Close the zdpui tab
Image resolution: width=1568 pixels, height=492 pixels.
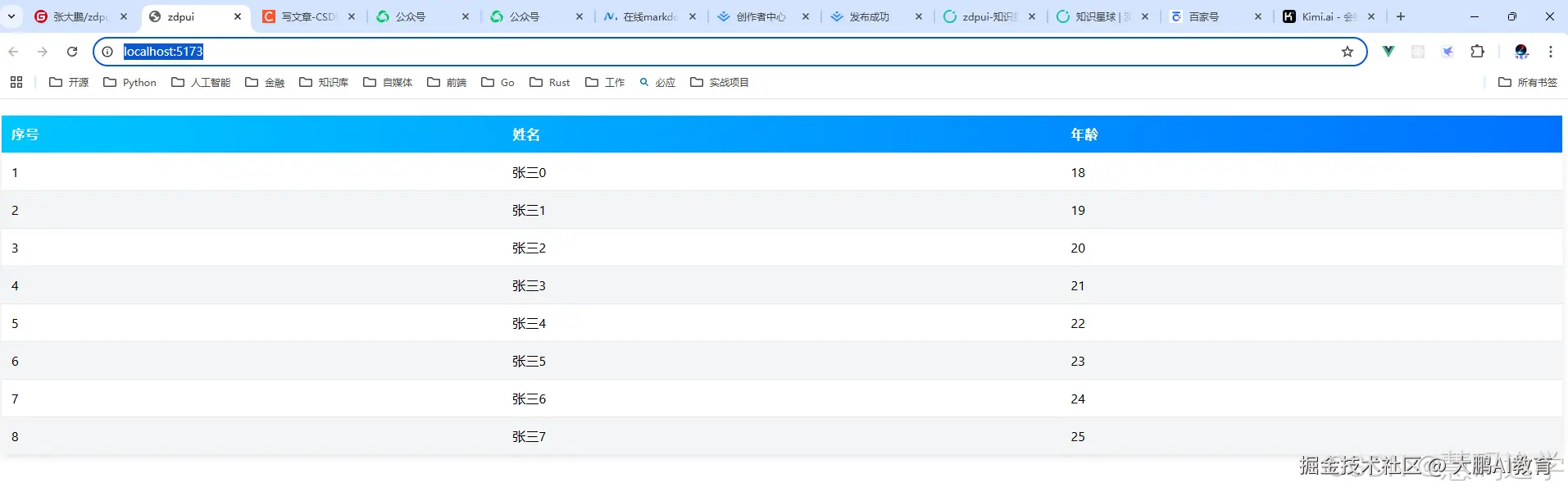238,16
